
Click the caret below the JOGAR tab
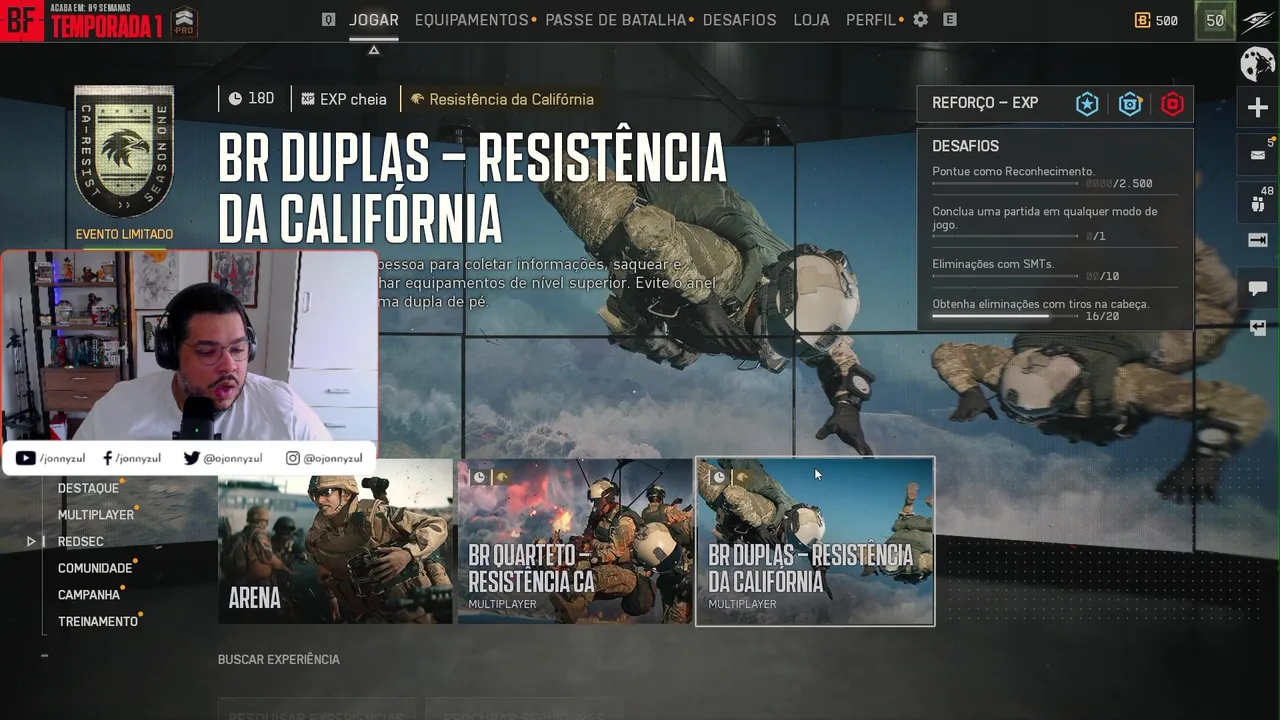click(374, 50)
